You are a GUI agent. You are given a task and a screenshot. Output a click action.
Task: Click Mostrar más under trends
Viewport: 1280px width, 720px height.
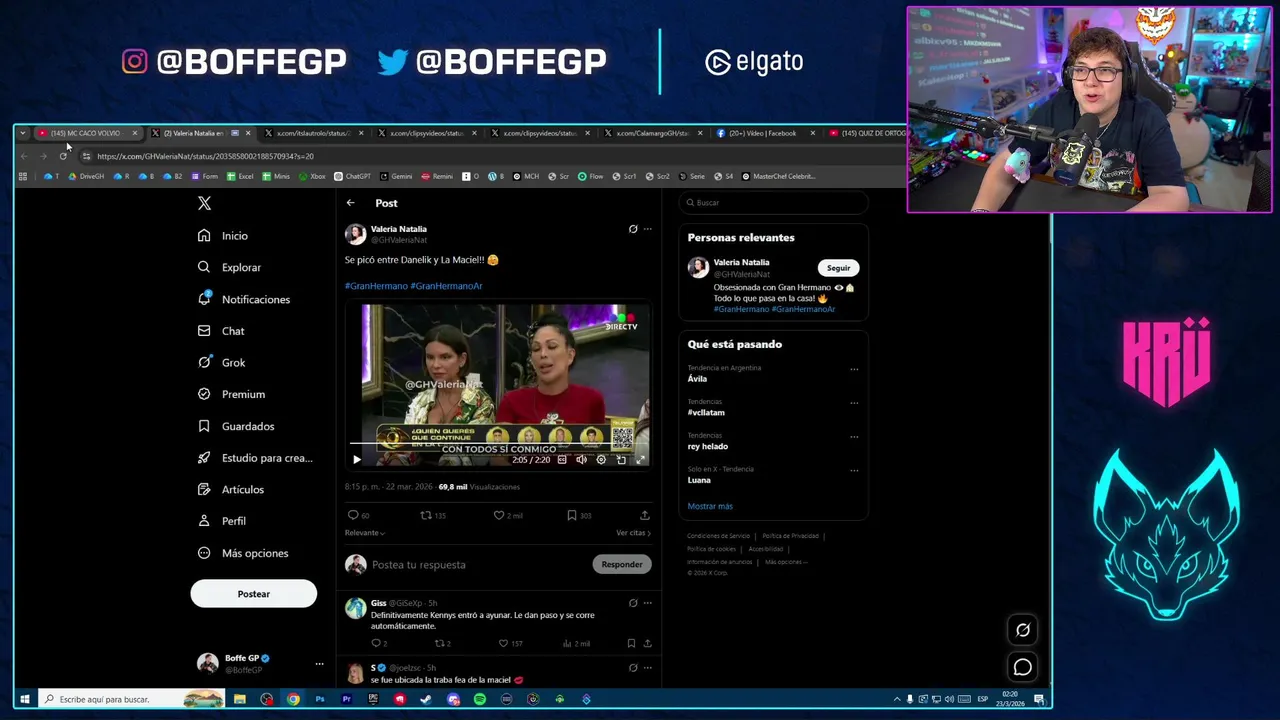pyautogui.click(x=710, y=506)
